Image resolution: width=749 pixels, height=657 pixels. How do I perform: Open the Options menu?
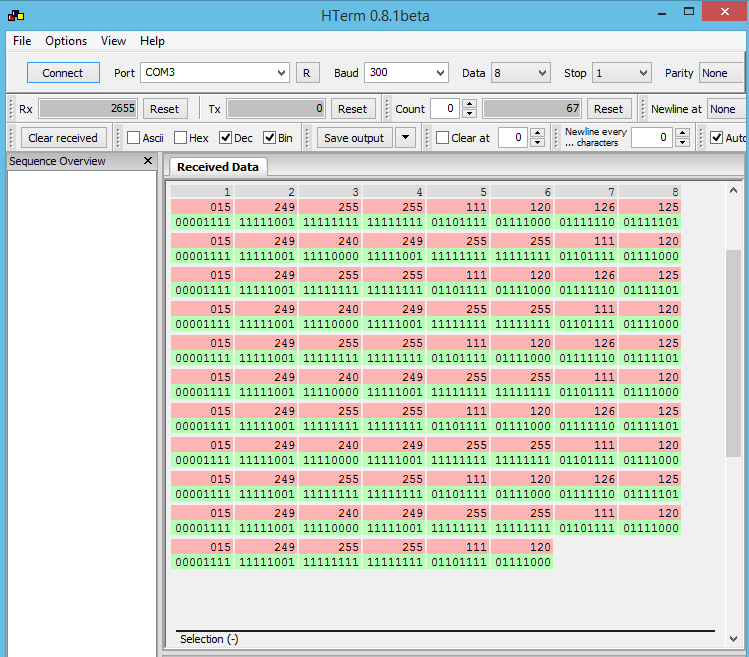(66, 41)
